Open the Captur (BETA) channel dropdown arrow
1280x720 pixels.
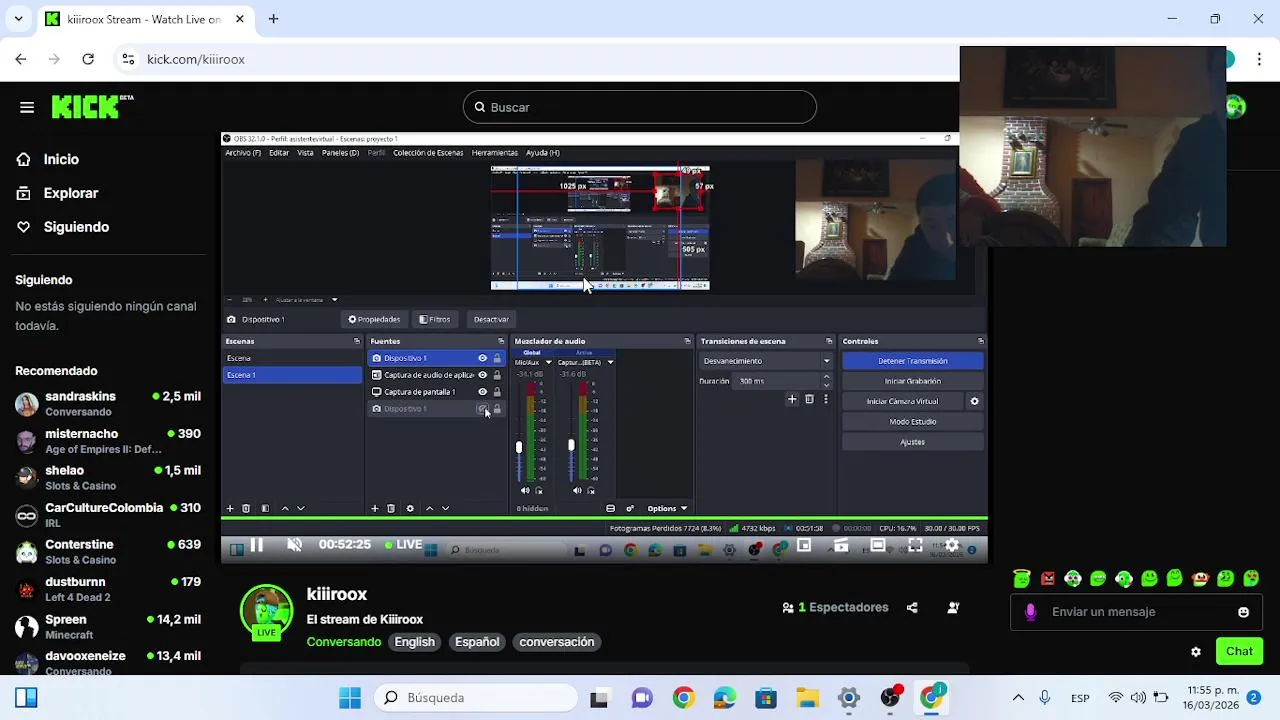point(610,362)
